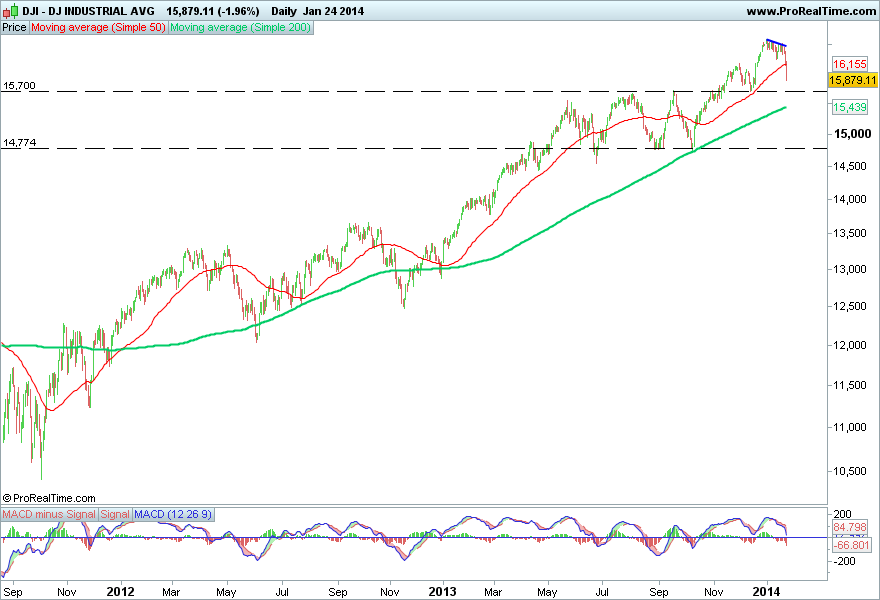Screen dimensions: 880x600
Task: Click the 15,700 resistance line label
Action: pyautogui.click(x=19, y=85)
